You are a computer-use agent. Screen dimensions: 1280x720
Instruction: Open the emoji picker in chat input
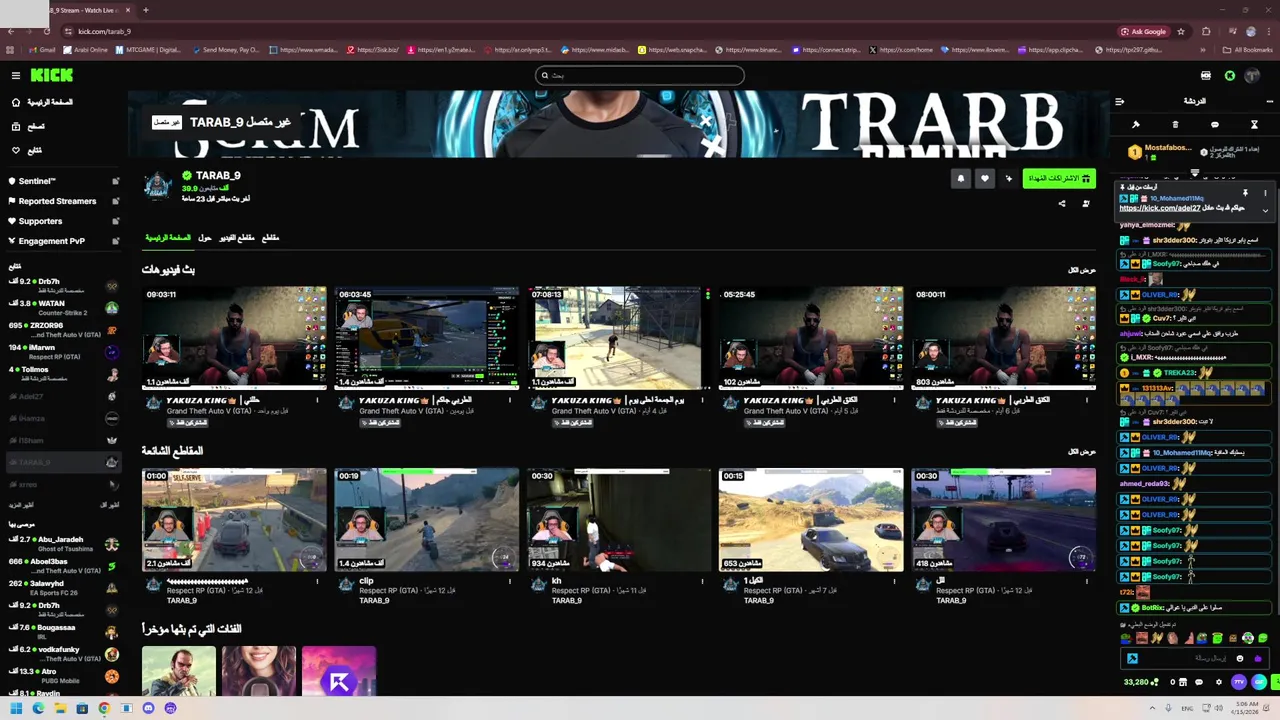click(x=1240, y=658)
